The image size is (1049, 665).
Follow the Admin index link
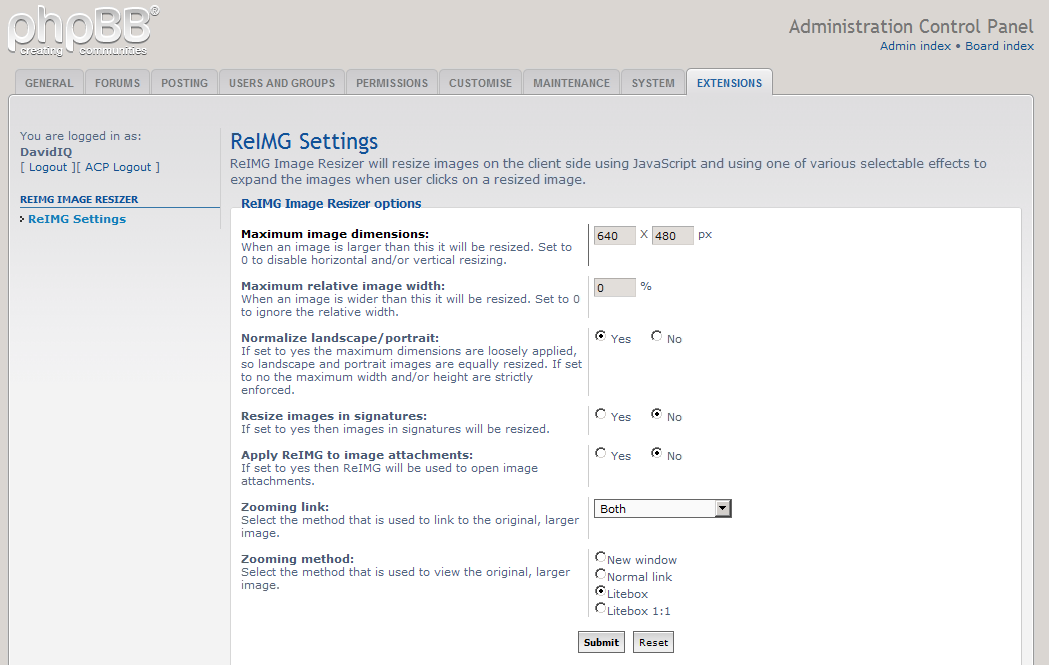point(915,46)
